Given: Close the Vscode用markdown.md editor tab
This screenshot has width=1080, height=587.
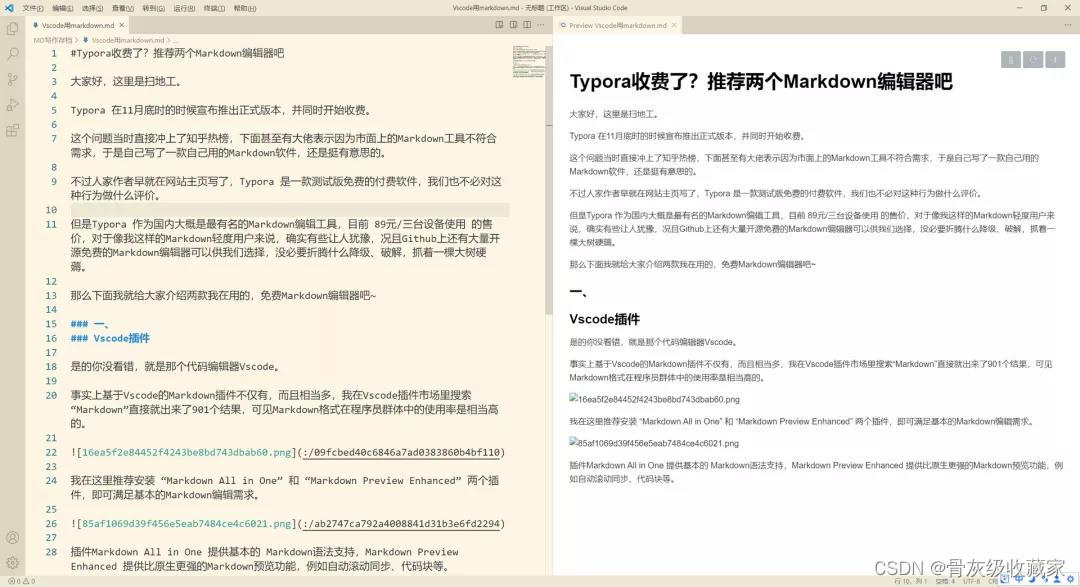Looking at the screenshot, I should click(122, 25).
